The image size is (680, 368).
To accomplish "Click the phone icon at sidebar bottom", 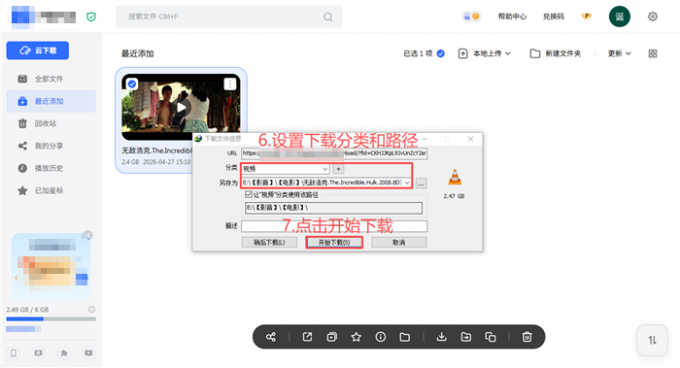I will pos(14,353).
